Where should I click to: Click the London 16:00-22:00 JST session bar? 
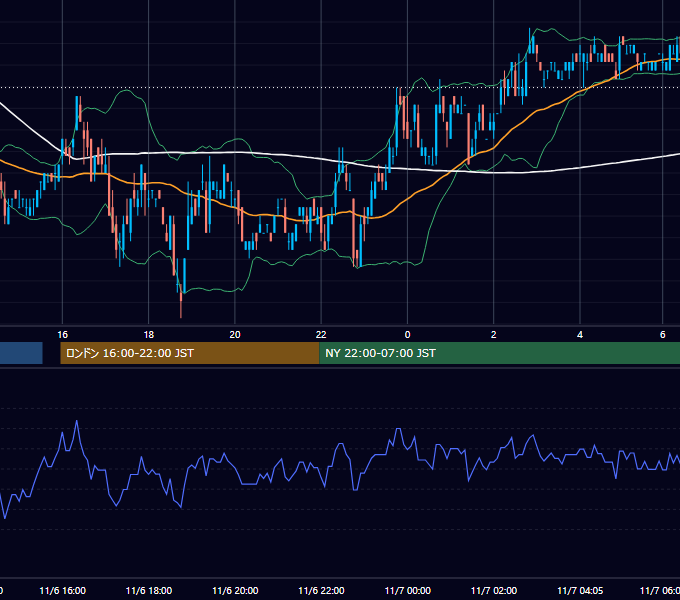(x=190, y=353)
